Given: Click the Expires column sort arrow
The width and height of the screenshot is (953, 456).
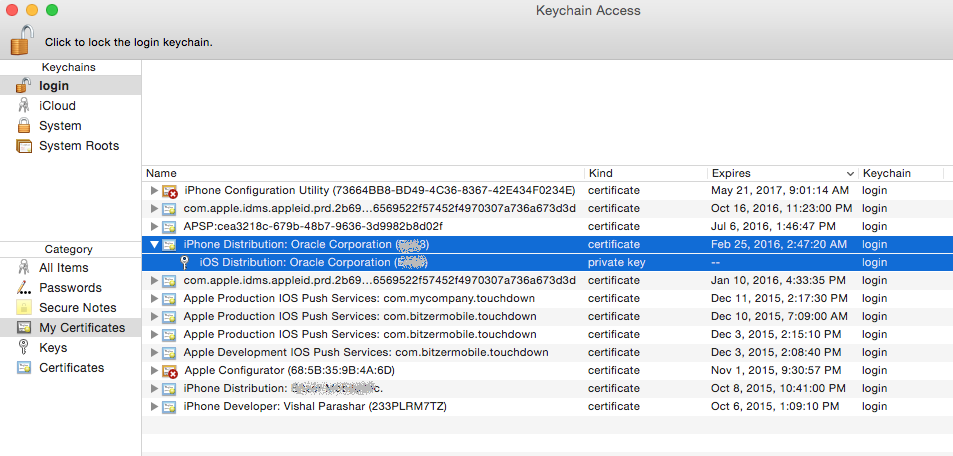Looking at the screenshot, I should click(x=850, y=174).
